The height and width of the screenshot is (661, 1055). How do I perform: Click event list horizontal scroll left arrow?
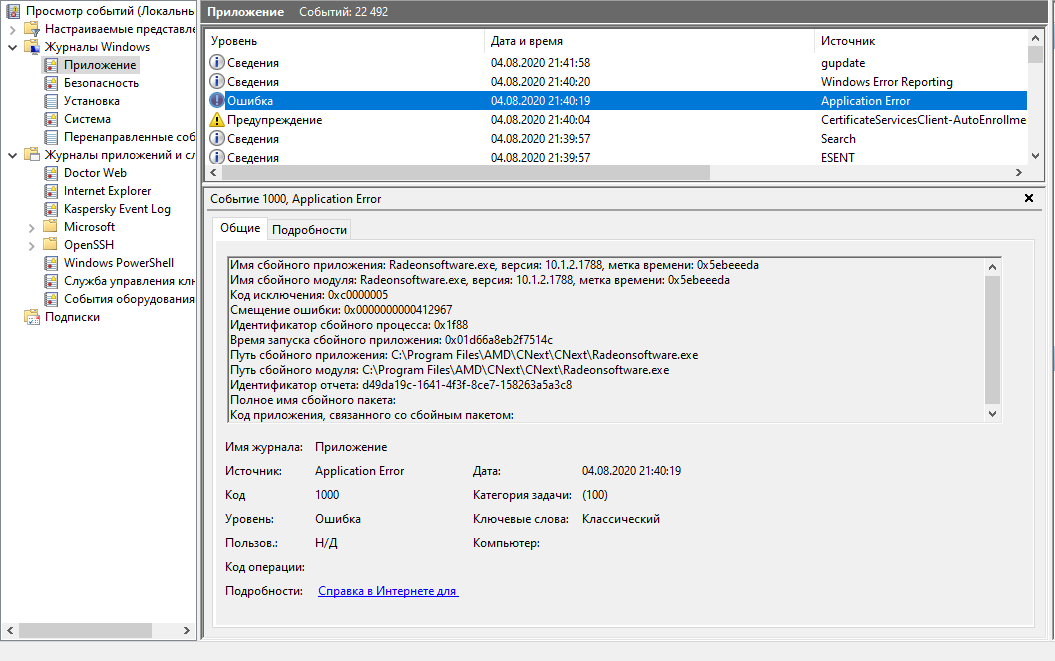214,172
